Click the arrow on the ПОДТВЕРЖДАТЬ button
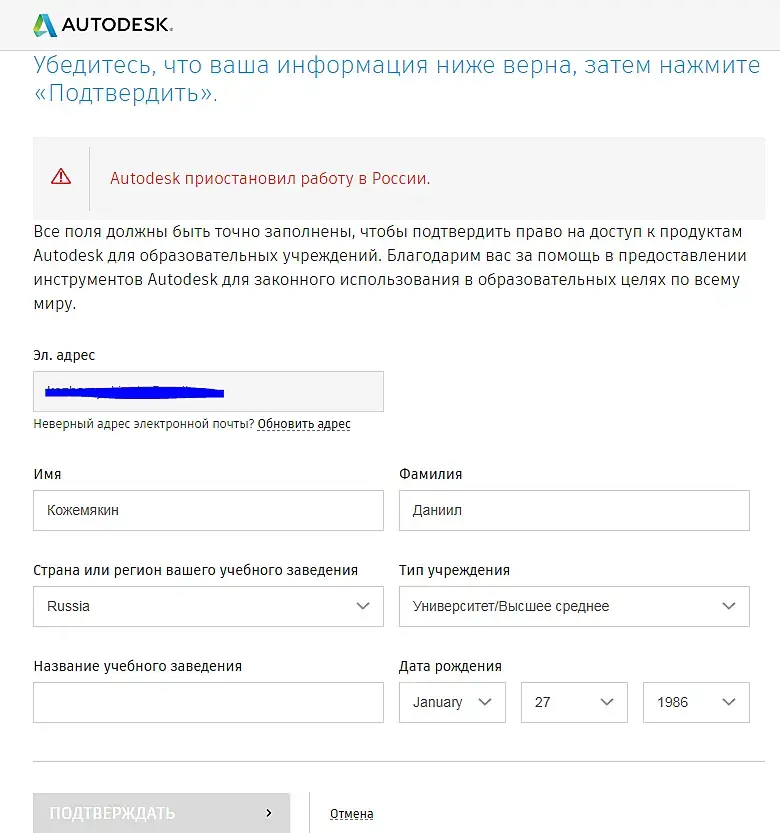Screen dimensions: 780x833 (x=268, y=813)
